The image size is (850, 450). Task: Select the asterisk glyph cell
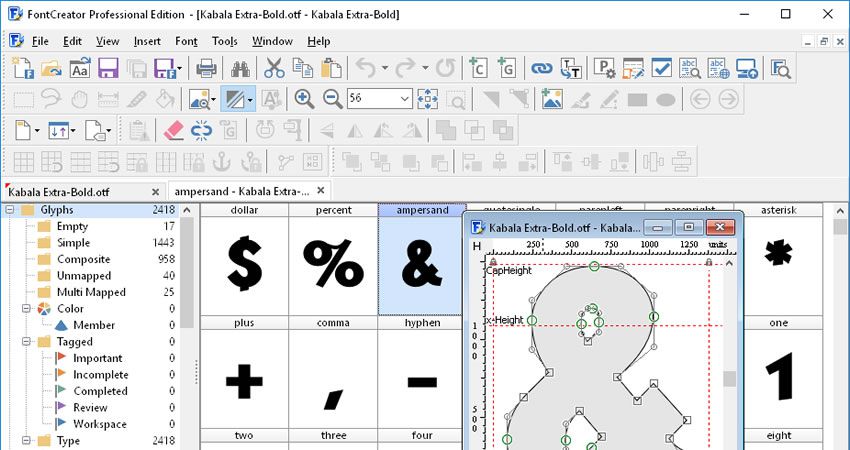point(778,259)
